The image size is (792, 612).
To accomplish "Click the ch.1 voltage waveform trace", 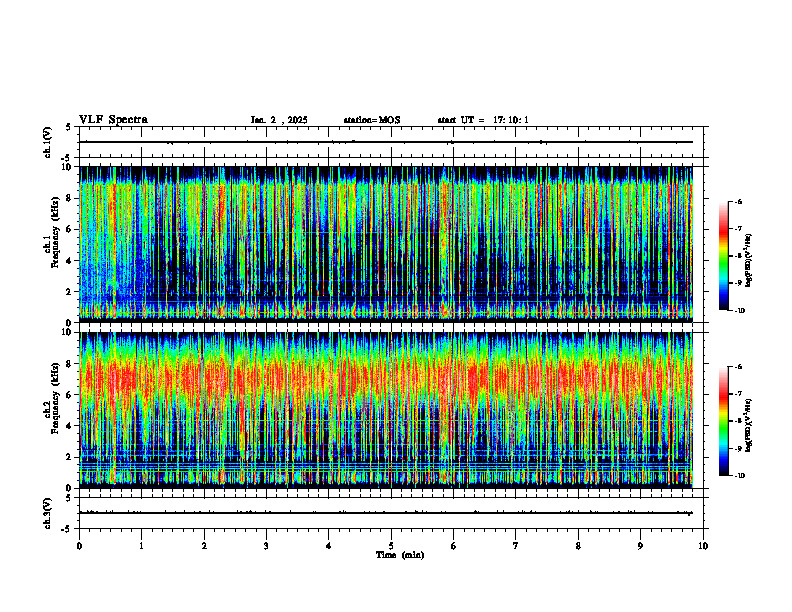I will pos(386,142).
